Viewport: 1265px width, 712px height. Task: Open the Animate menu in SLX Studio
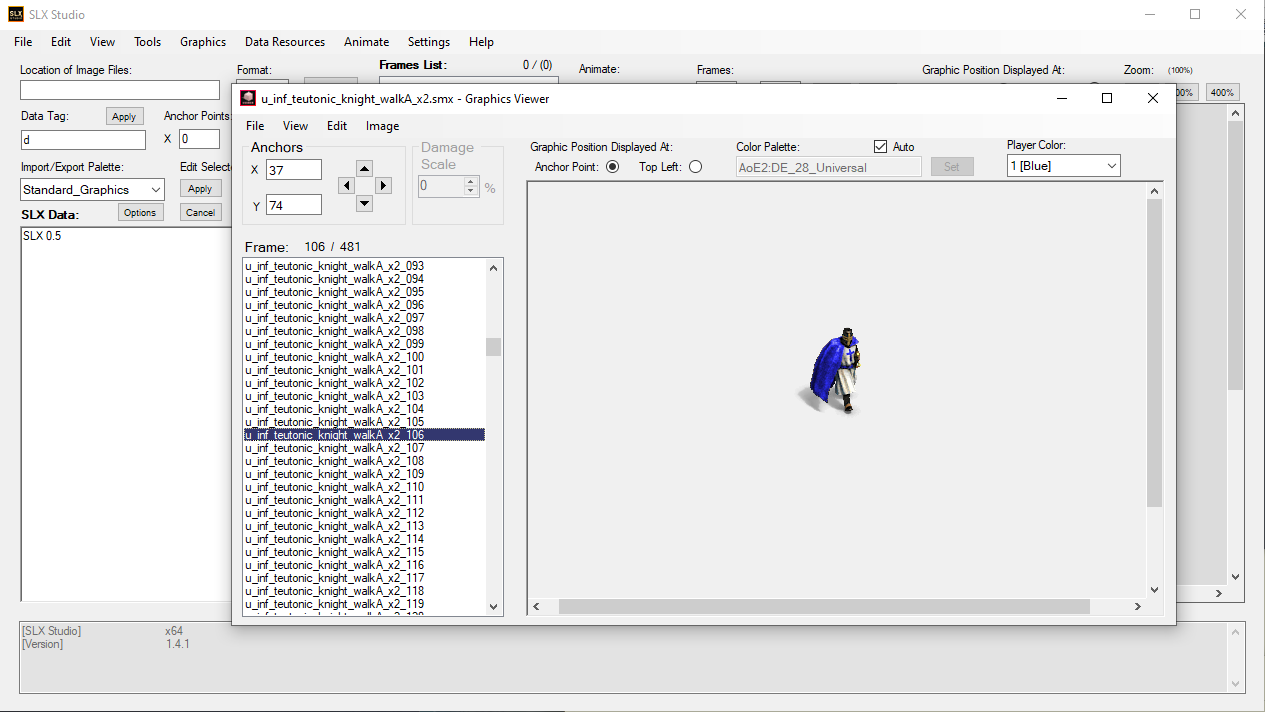tap(366, 42)
